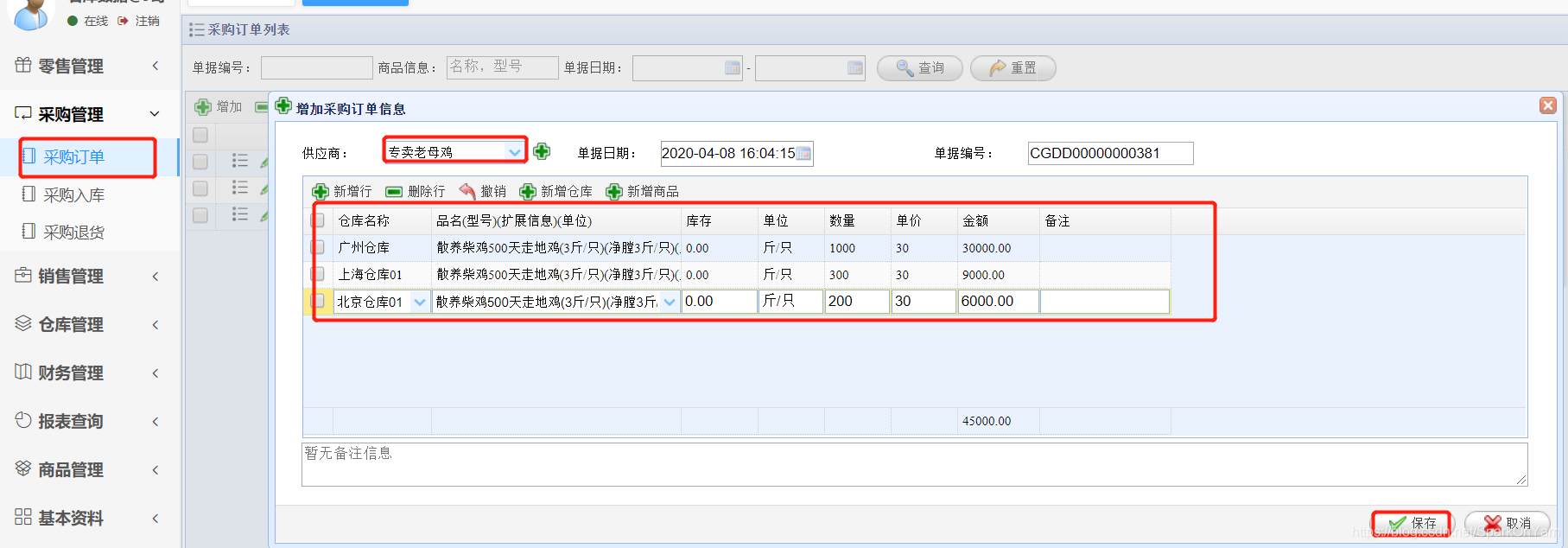Expand 商品管理 menu chevron
Viewport: 1568px width, 548px height.
(x=156, y=470)
